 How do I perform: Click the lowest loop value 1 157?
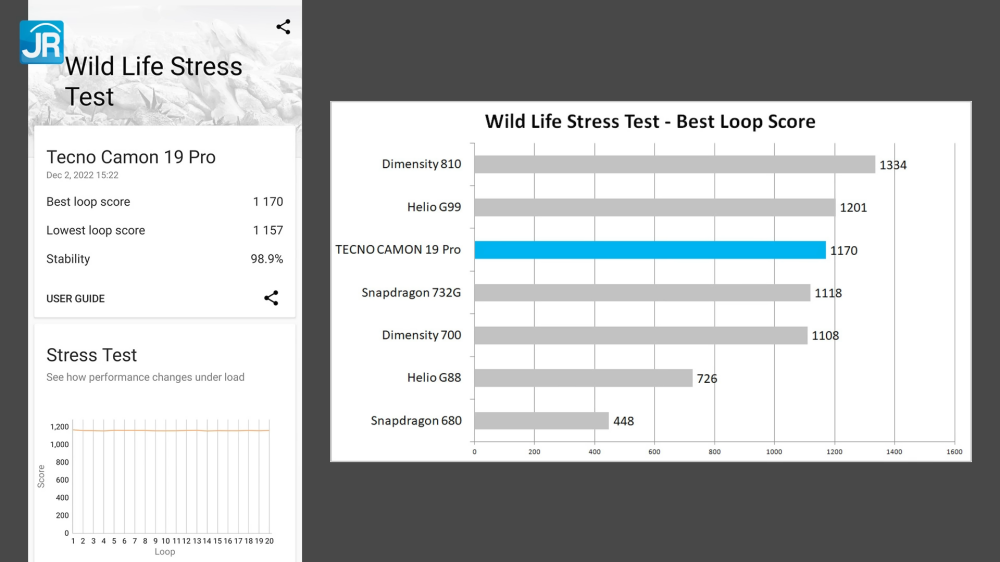pos(268,230)
